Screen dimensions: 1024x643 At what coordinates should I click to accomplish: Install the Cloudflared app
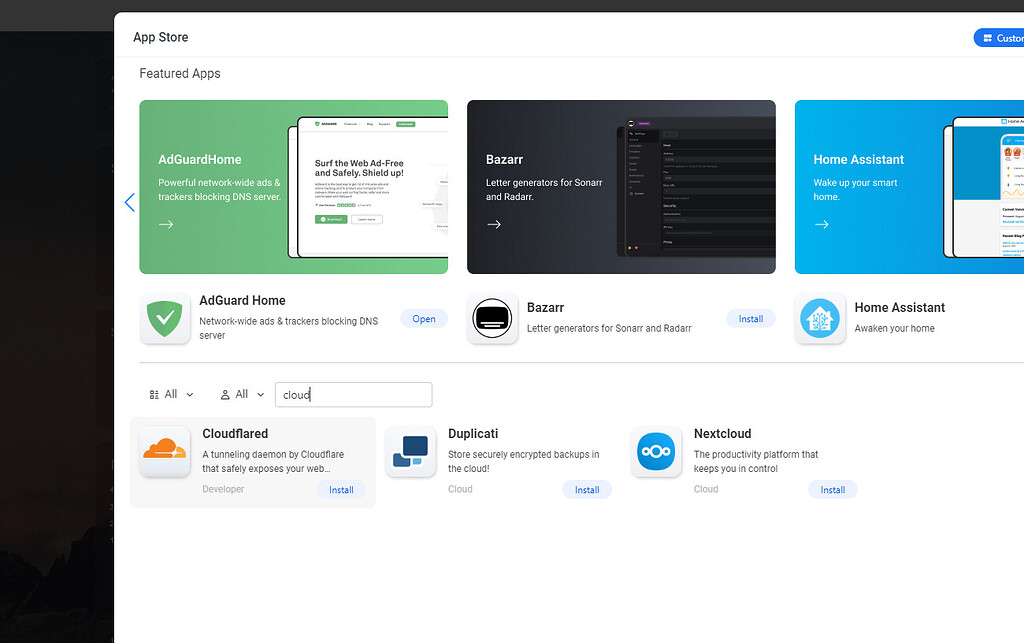341,489
